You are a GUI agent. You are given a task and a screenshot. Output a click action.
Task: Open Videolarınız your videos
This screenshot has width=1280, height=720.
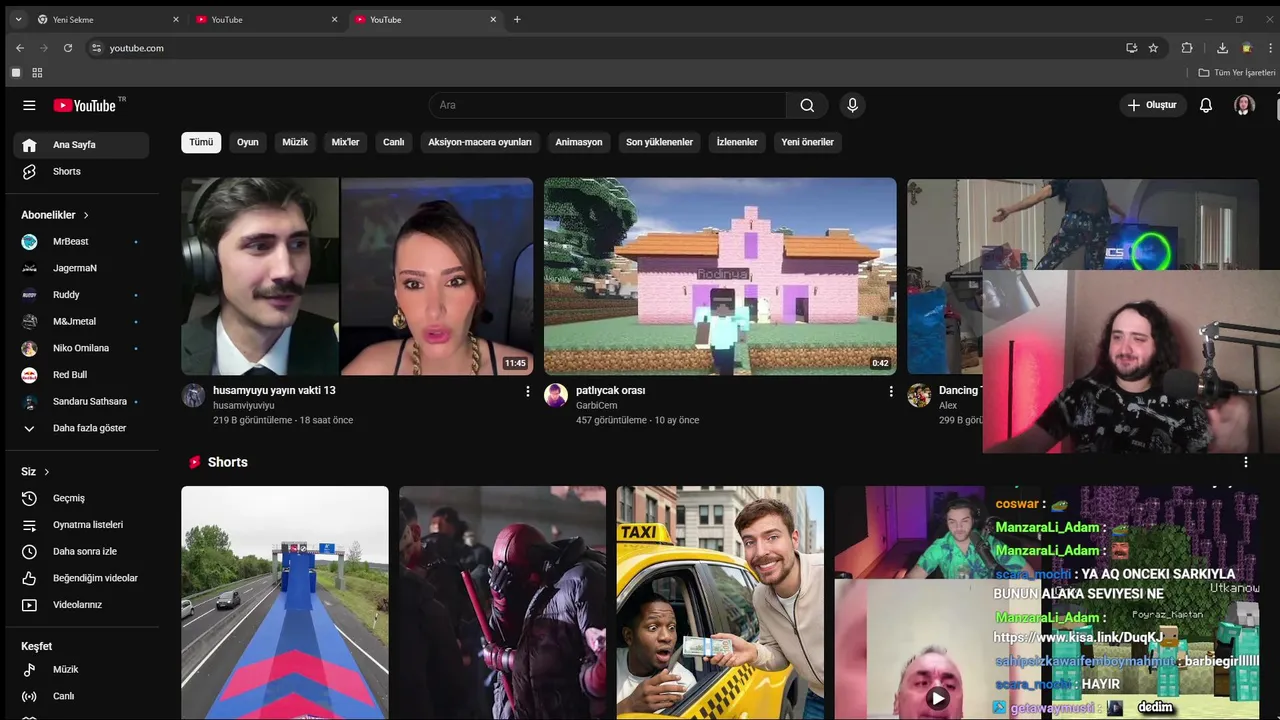tap(81, 605)
